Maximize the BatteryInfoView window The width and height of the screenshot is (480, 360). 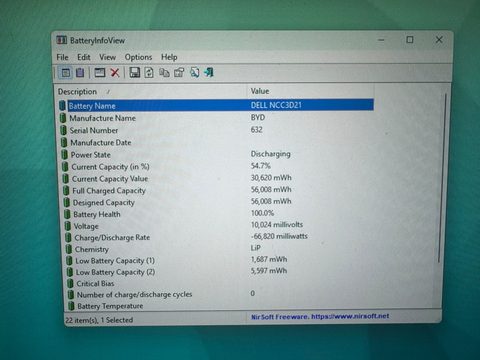(x=410, y=40)
